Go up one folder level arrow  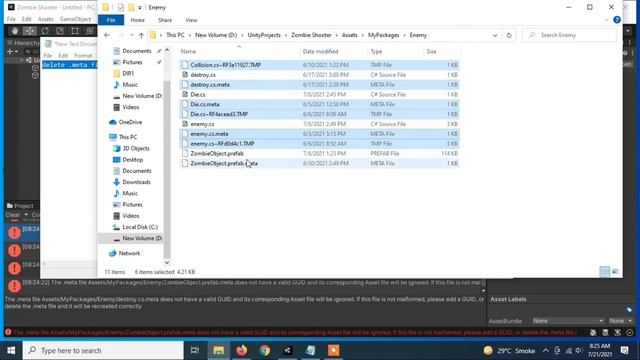click(x=141, y=36)
